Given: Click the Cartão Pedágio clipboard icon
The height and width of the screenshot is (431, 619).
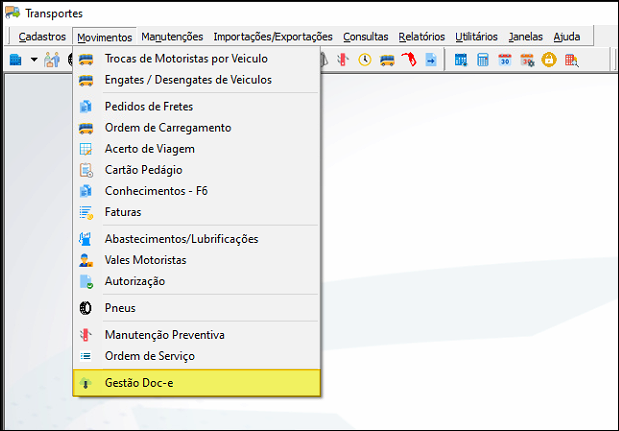Looking at the screenshot, I should tap(86, 170).
